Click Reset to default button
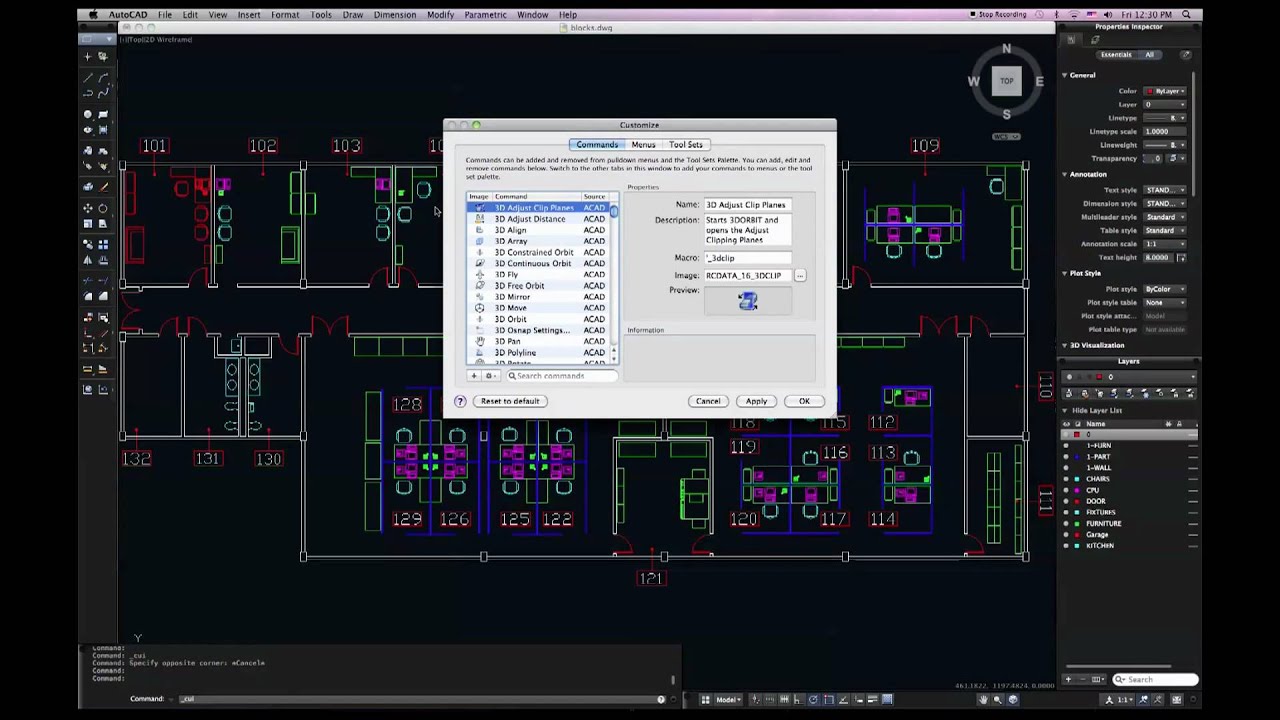Image resolution: width=1280 pixels, height=720 pixels. coord(510,401)
